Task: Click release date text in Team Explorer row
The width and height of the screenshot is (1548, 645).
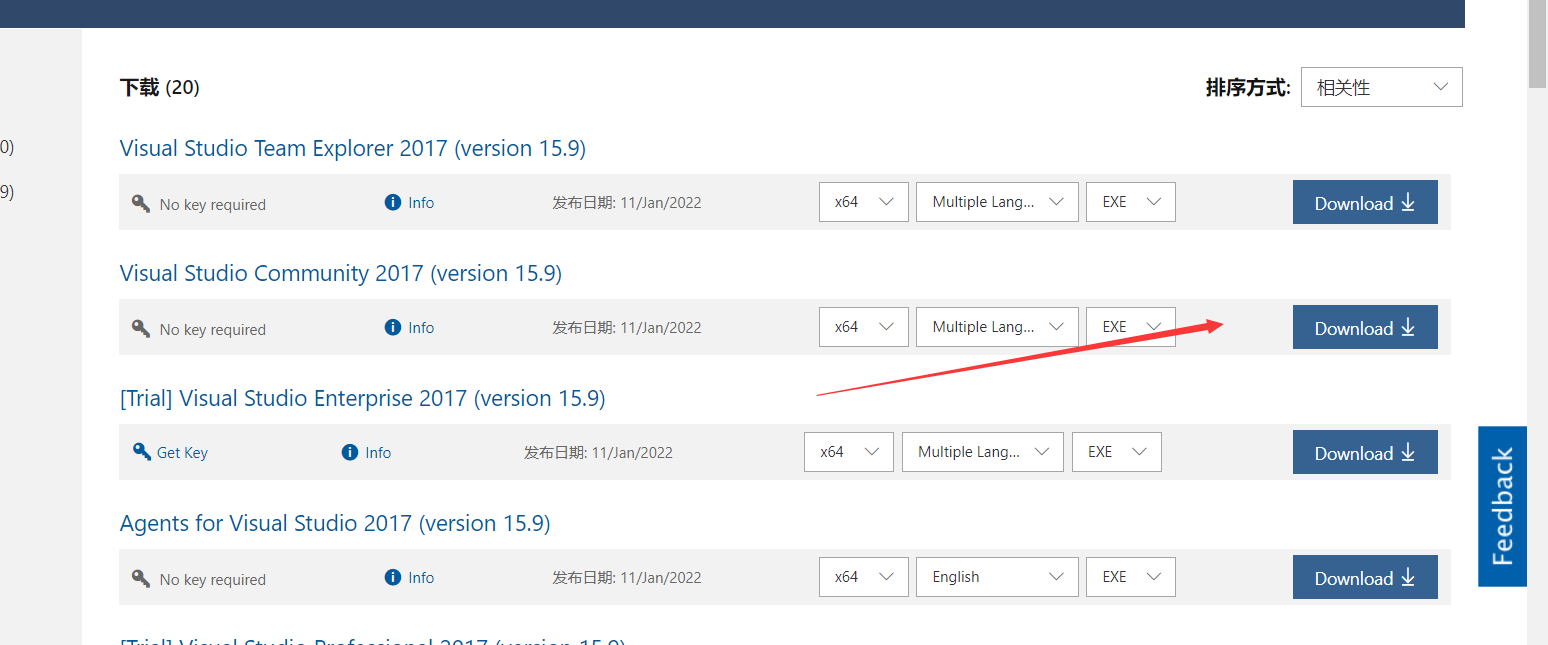Action: (627, 203)
